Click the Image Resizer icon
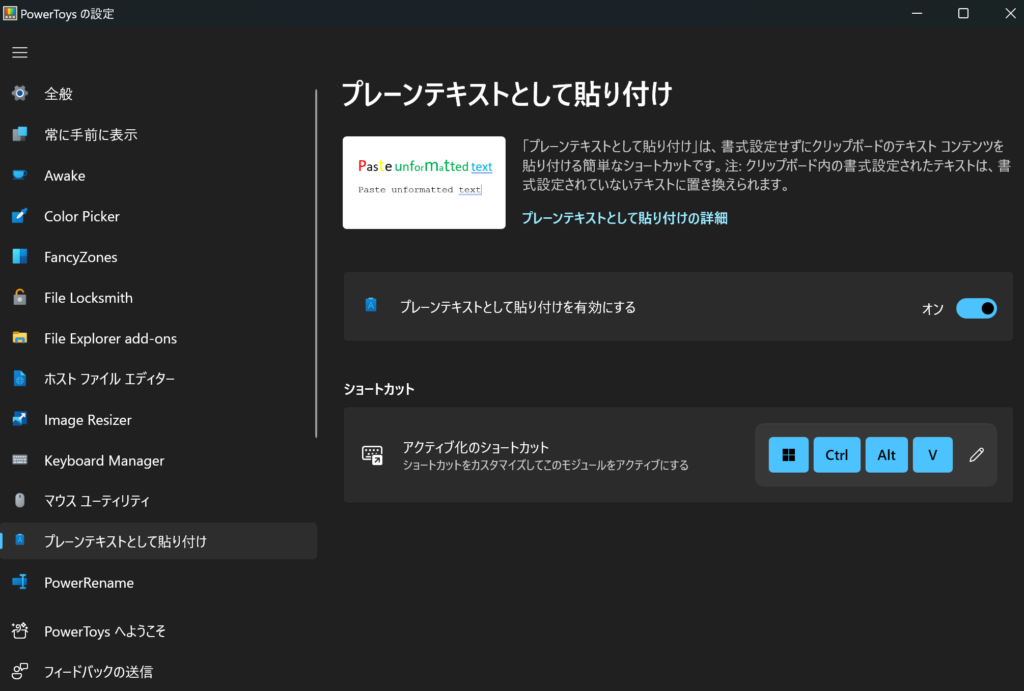The width and height of the screenshot is (1024, 691). coord(20,419)
